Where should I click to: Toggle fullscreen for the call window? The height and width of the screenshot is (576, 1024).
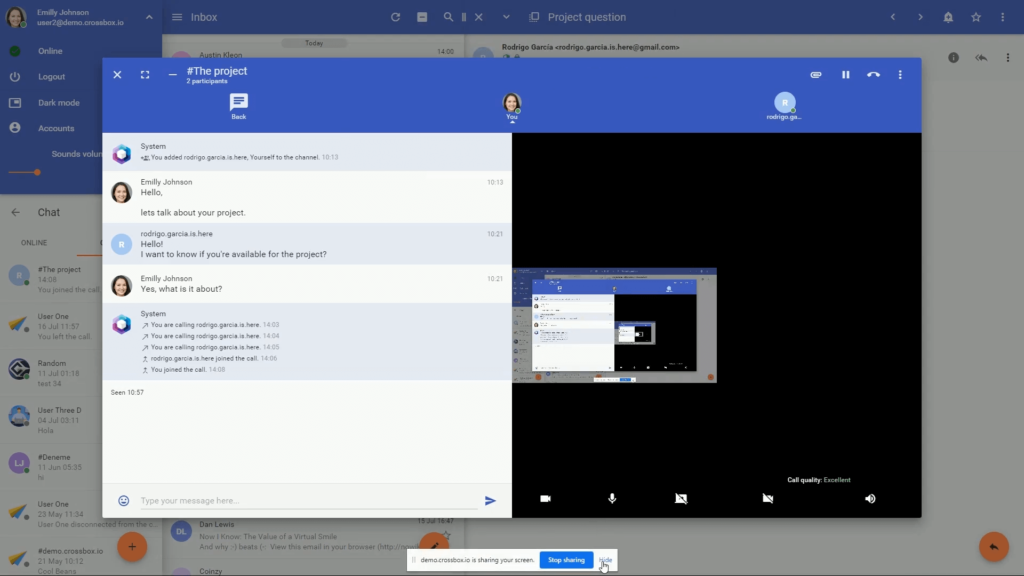(x=145, y=75)
